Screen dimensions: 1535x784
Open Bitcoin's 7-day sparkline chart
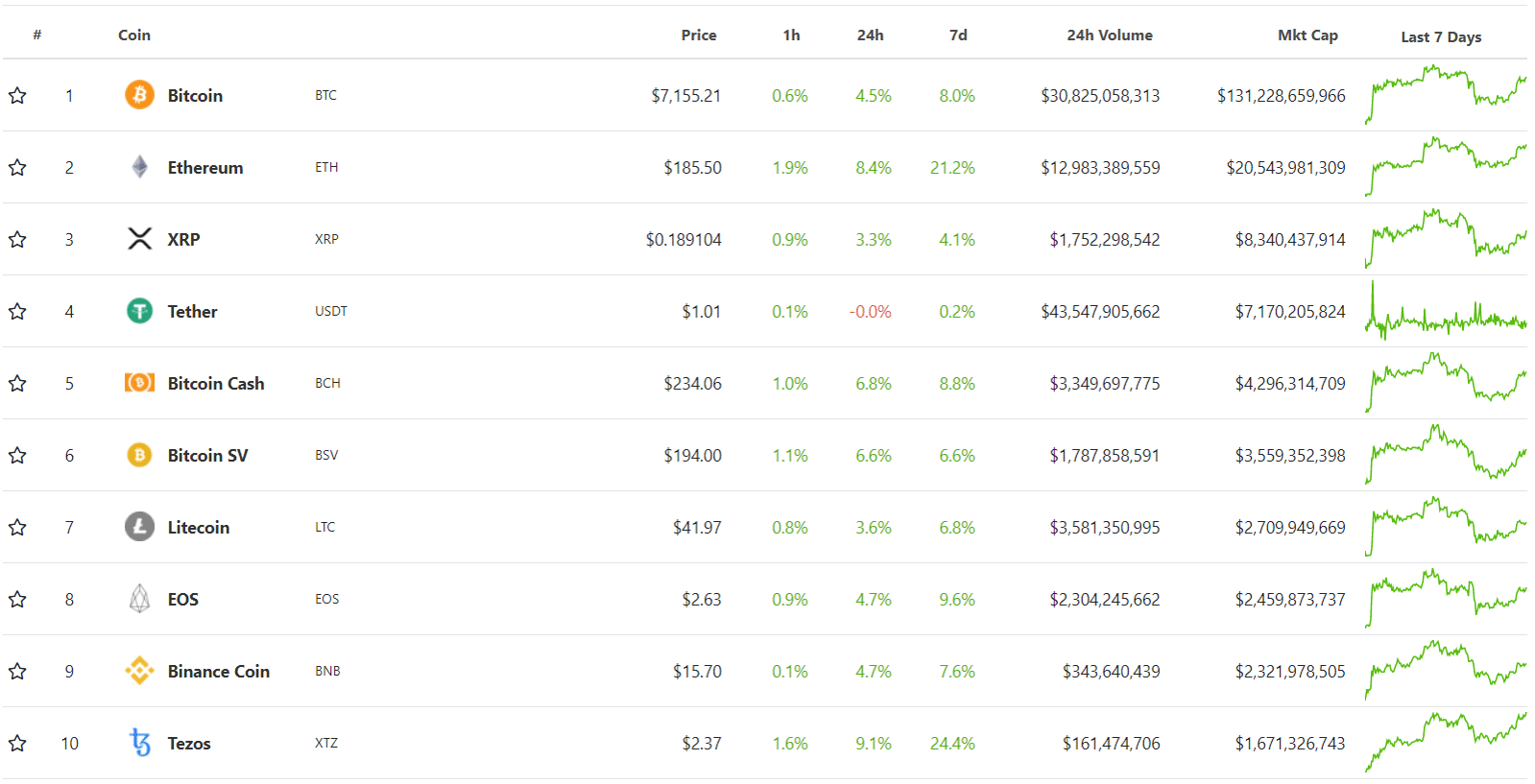coord(1446,95)
